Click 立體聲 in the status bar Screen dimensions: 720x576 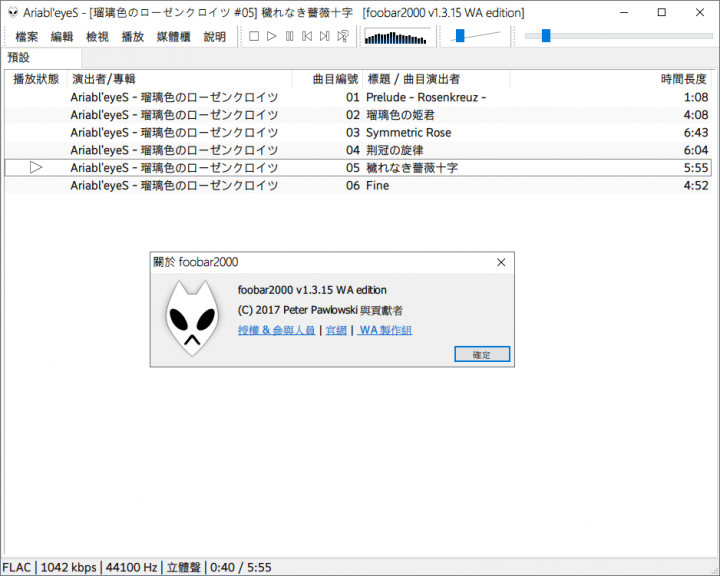pos(184,568)
